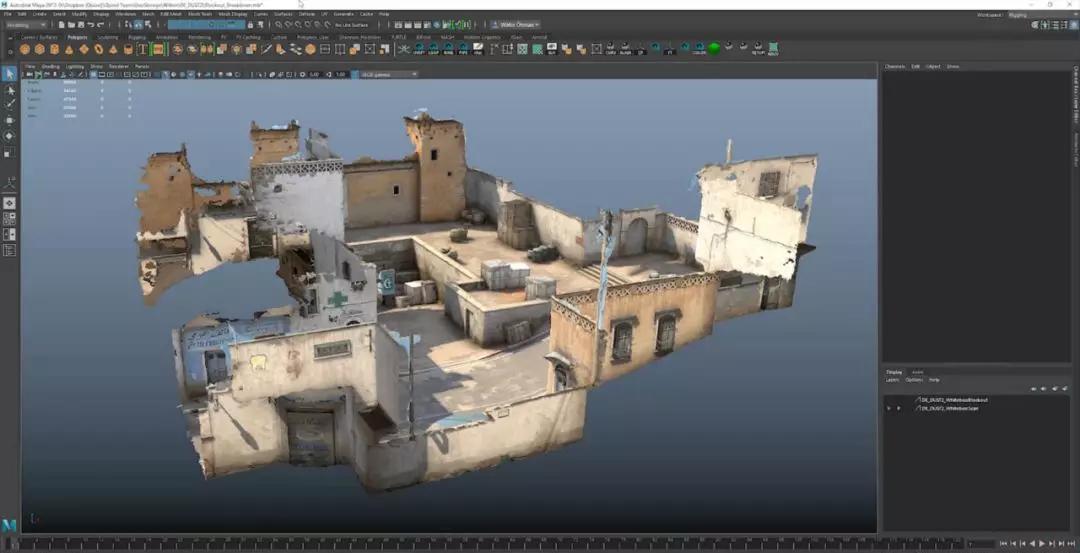Click the Play forwards button
This screenshot has width=1080, height=553.
point(1041,543)
